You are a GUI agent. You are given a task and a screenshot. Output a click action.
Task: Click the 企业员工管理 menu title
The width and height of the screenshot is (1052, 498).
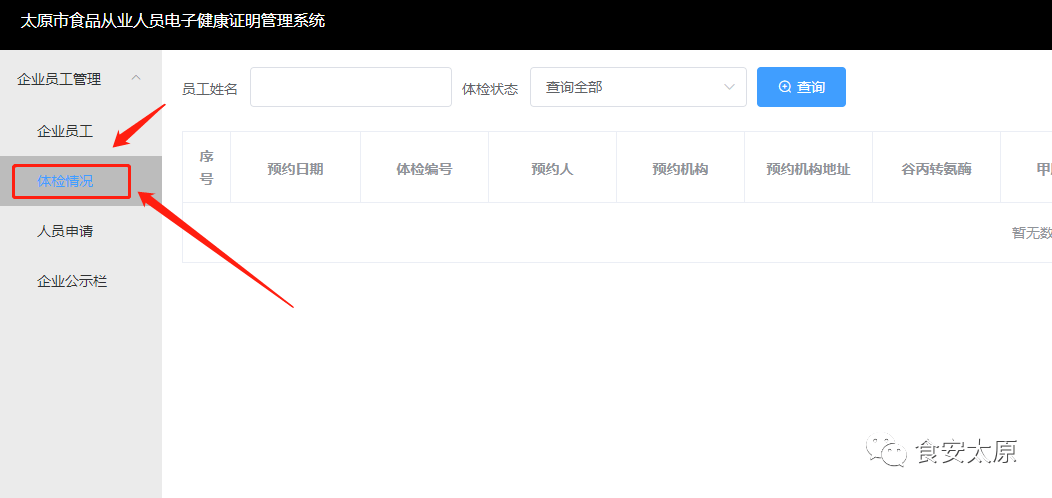(x=59, y=79)
